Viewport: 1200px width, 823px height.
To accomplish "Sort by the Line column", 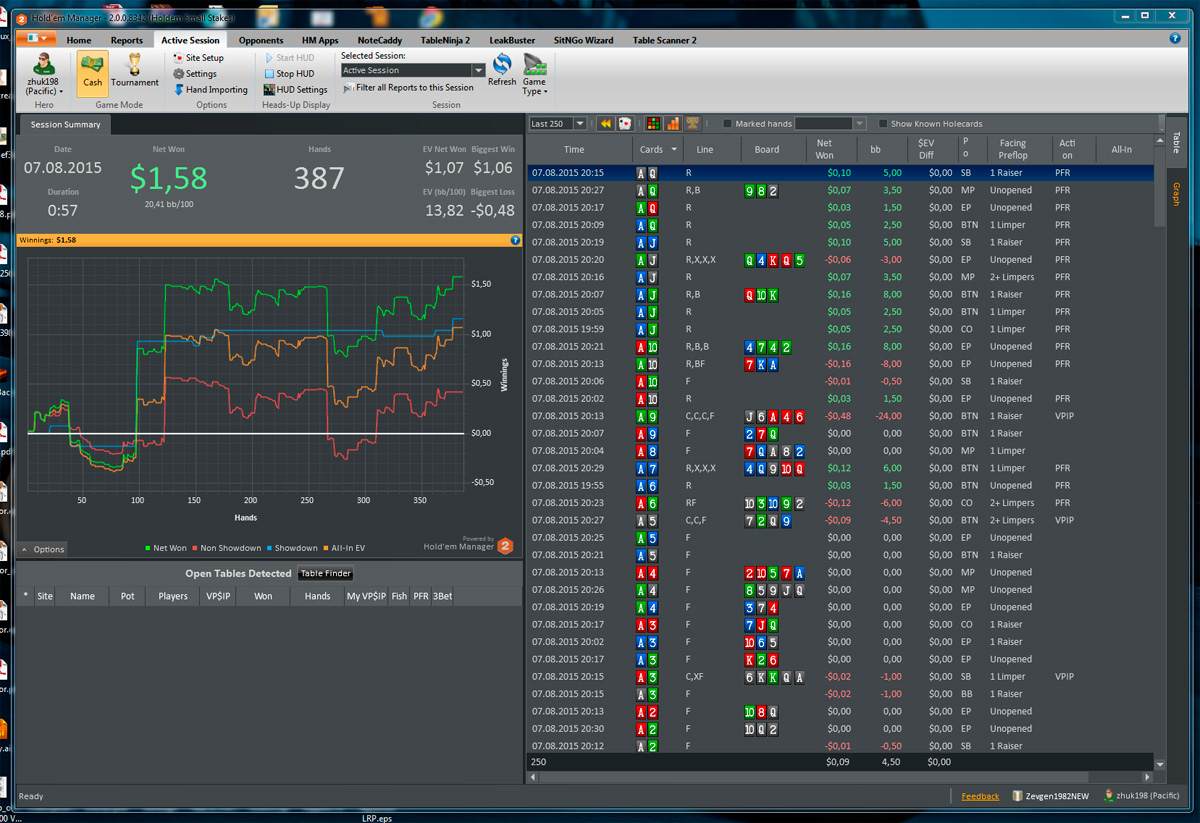I will [705, 149].
